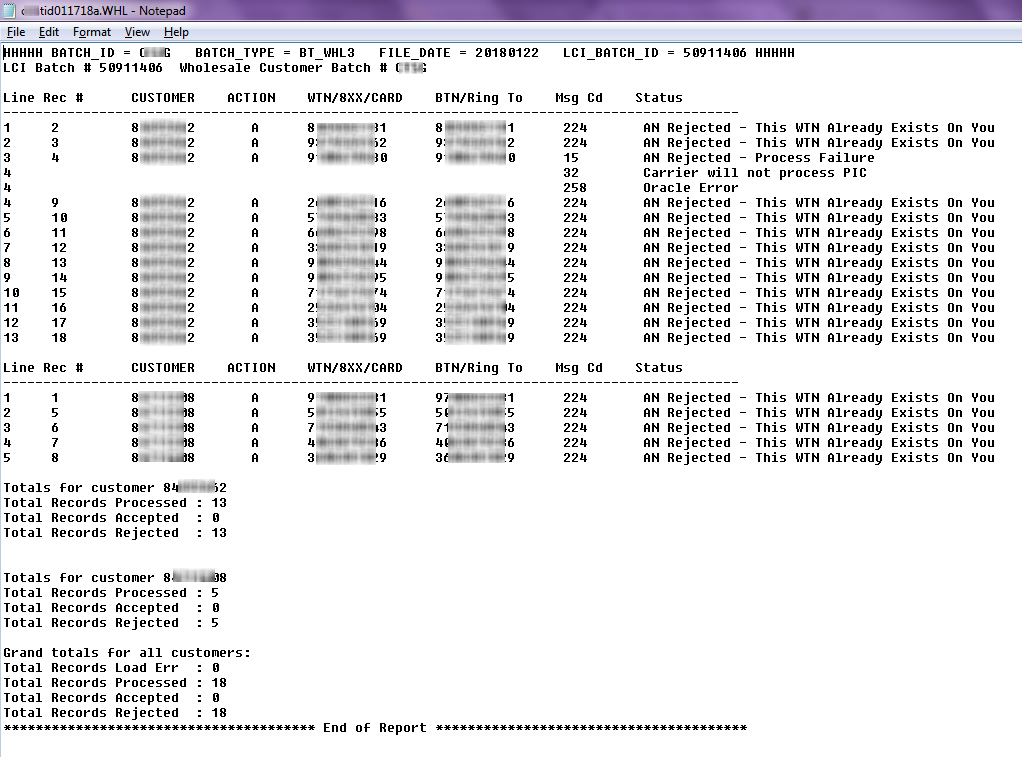This screenshot has width=1022, height=757.
Task: Open the File menu
Action: click(x=16, y=32)
